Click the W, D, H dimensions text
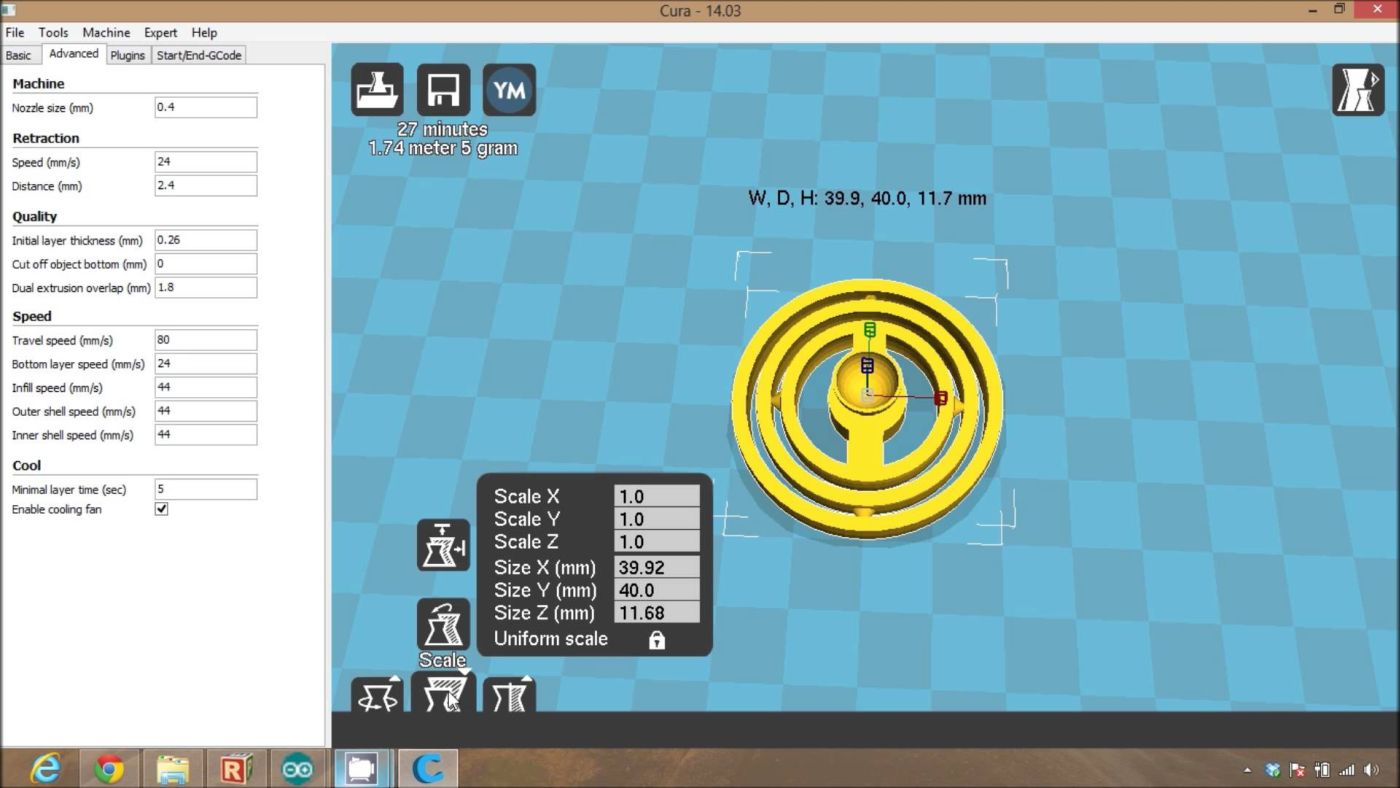1400x788 pixels. coord(867,198)
